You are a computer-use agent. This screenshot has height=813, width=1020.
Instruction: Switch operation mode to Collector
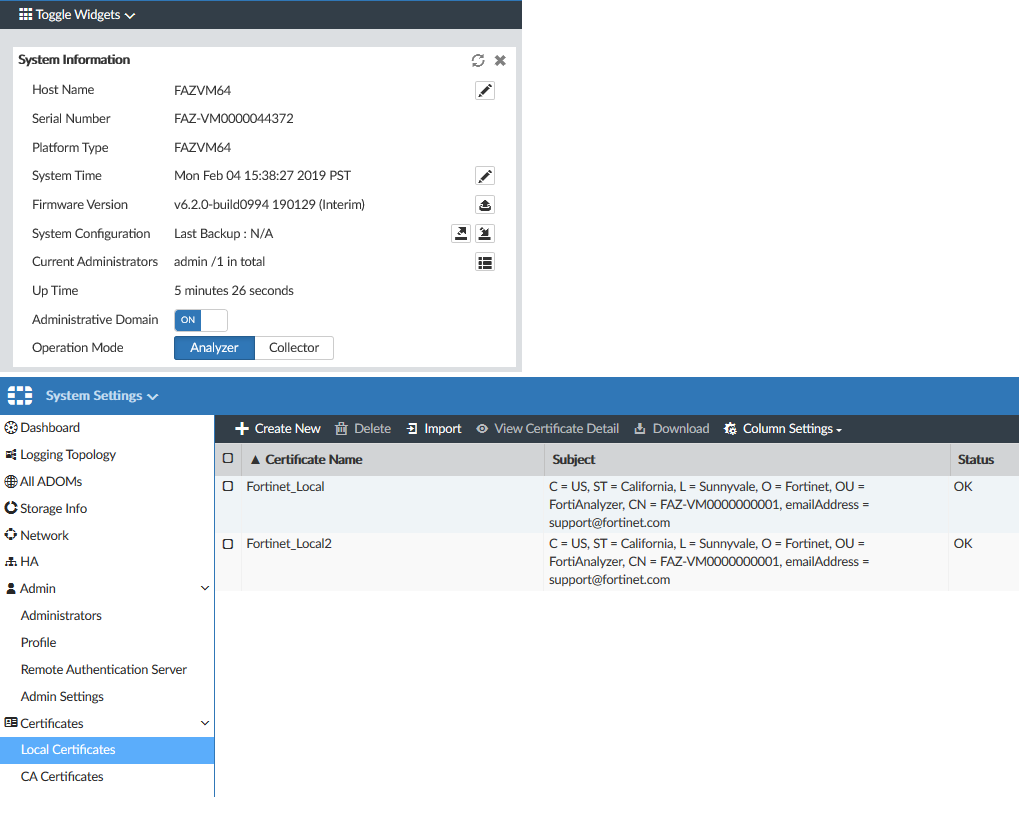click(294, 348)
